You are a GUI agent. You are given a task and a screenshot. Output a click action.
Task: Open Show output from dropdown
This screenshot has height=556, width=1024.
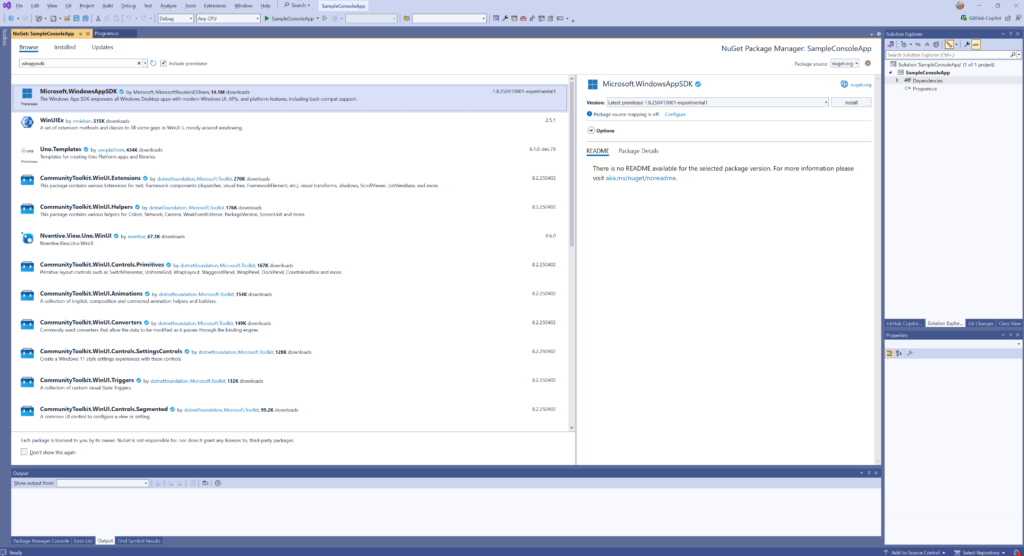click(103, 483)
